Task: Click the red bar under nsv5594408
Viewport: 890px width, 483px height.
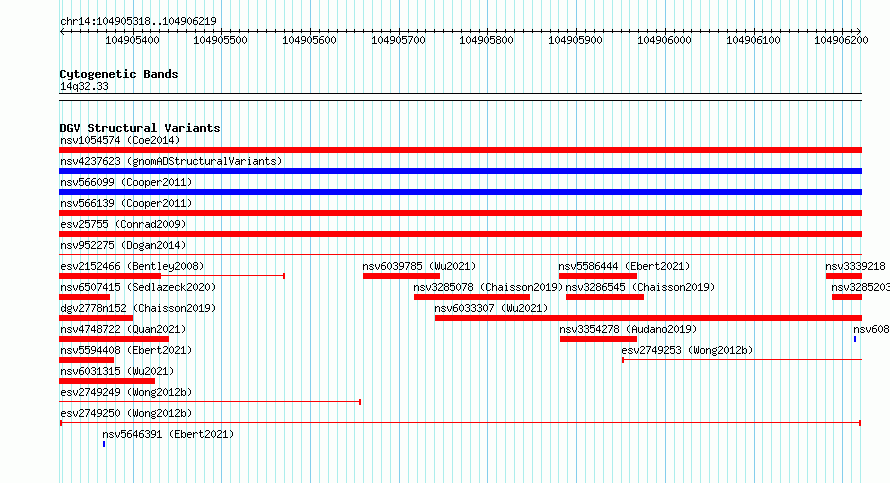Action: pyautogui.click(x=86, y=360)
